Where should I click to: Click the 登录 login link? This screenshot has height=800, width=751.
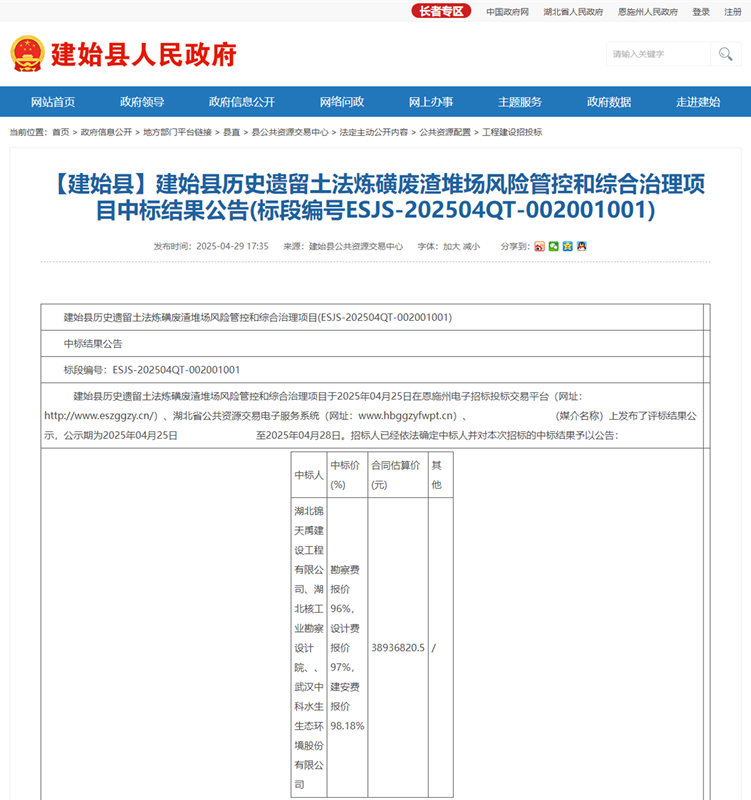[701, 12]
